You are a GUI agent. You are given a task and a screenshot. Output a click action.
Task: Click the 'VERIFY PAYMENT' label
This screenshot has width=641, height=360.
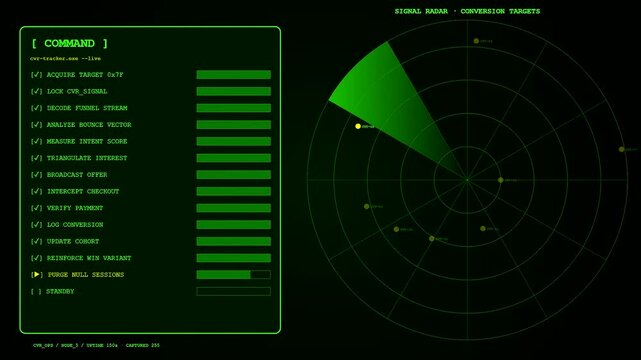75,208
